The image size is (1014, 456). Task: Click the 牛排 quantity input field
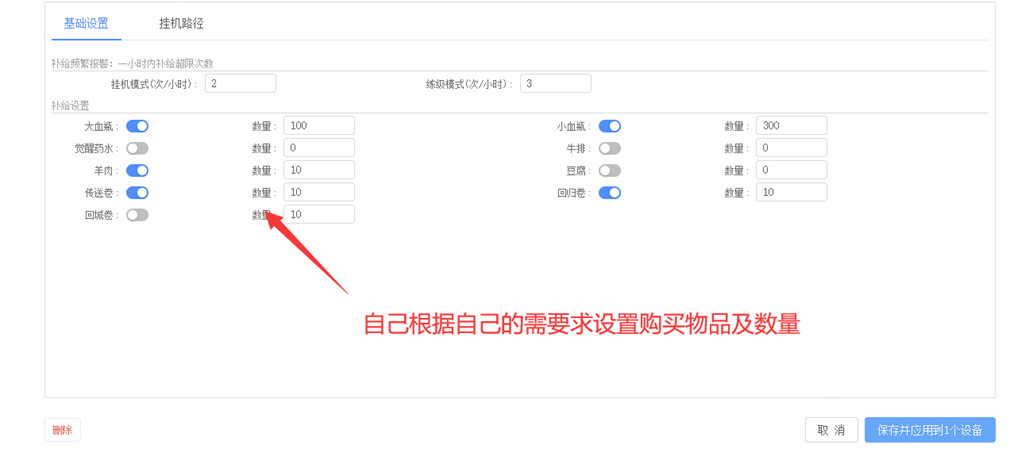tap(791, 148)
